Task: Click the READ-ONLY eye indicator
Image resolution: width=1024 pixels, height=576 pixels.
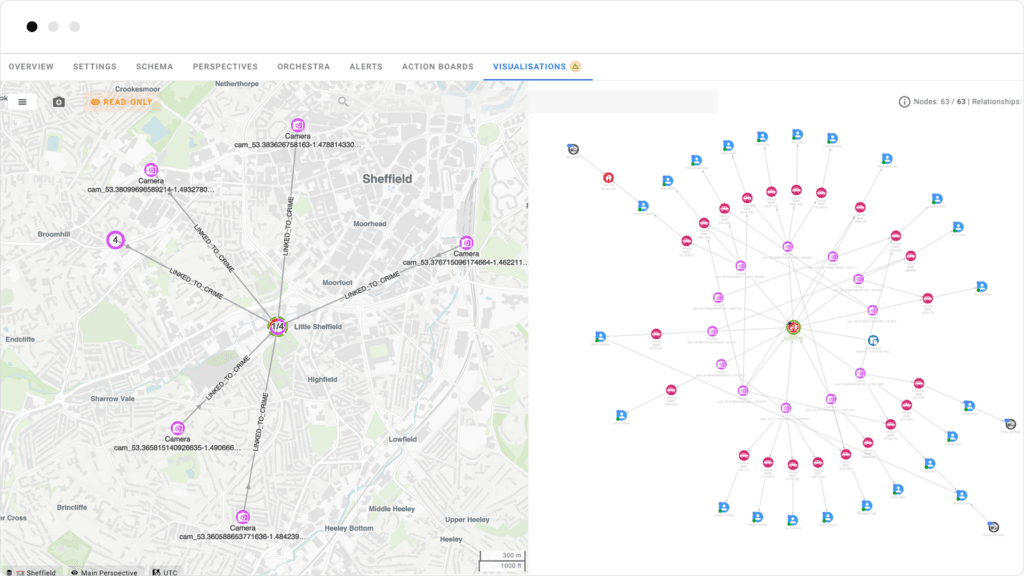Action: coord(94,101)
